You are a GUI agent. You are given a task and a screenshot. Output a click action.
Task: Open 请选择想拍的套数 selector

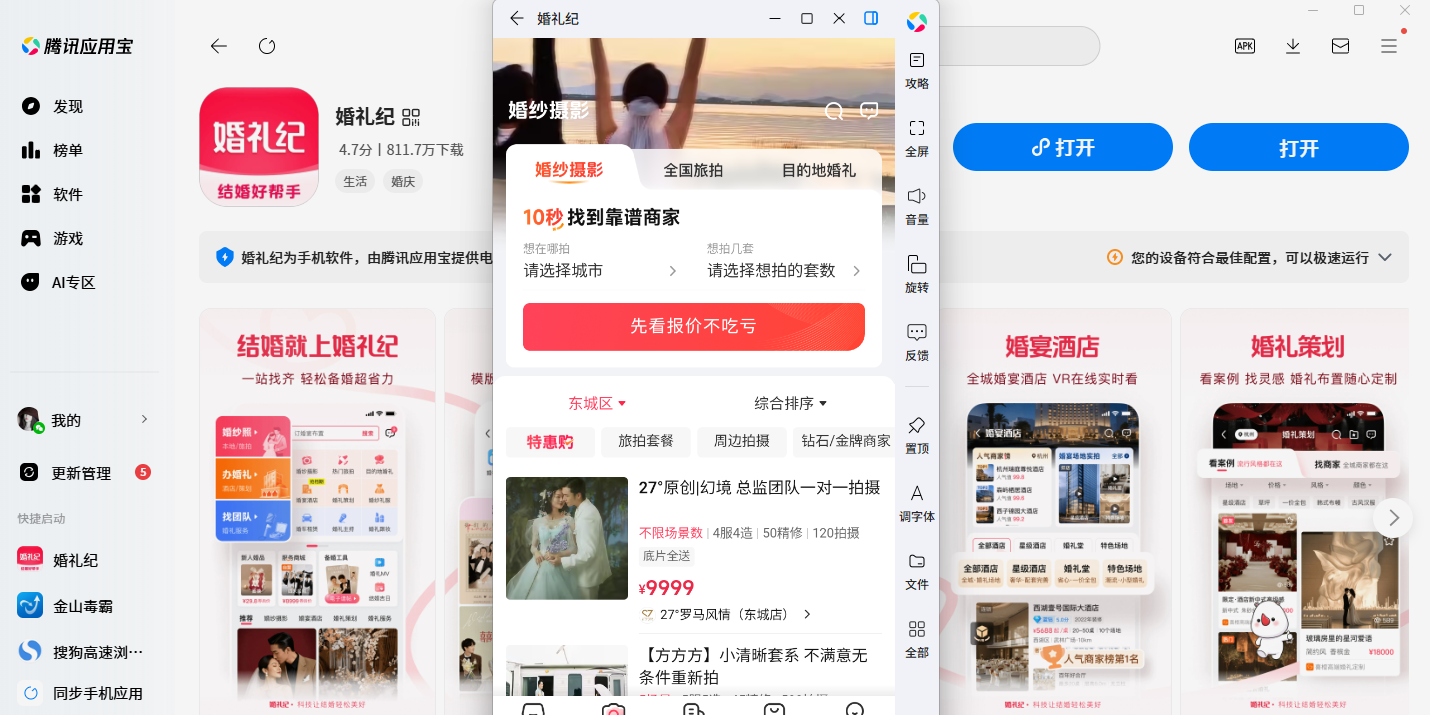(x=784, y=271)
